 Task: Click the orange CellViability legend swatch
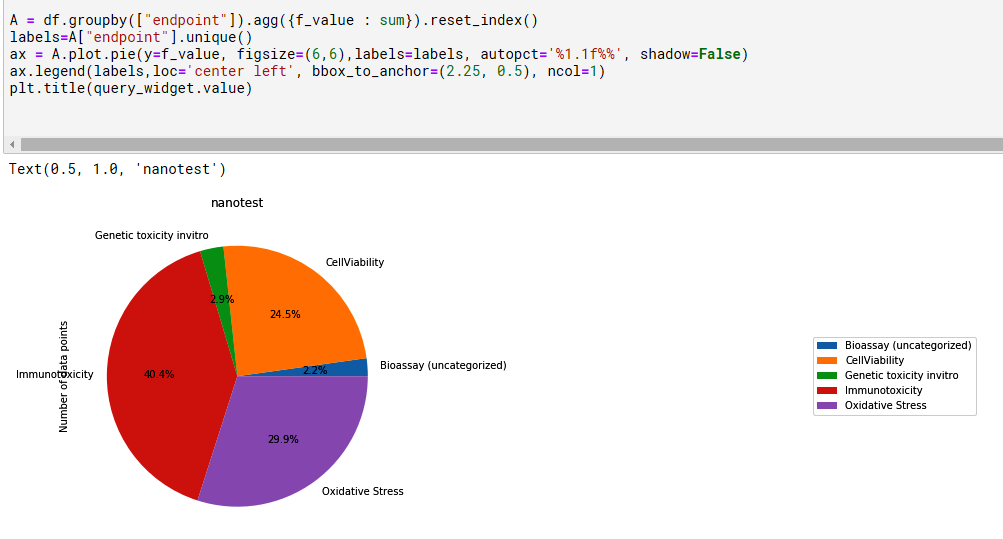coord(828,360)
